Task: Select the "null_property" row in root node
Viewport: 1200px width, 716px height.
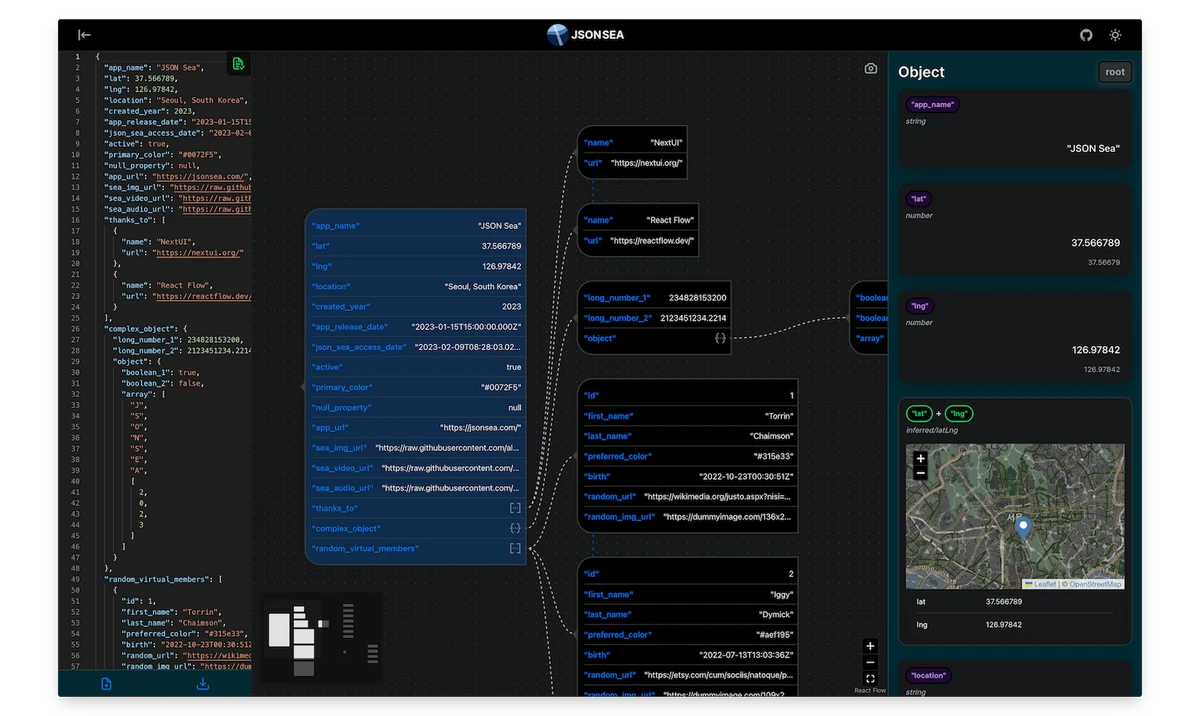Action: (x=415, y=407)
